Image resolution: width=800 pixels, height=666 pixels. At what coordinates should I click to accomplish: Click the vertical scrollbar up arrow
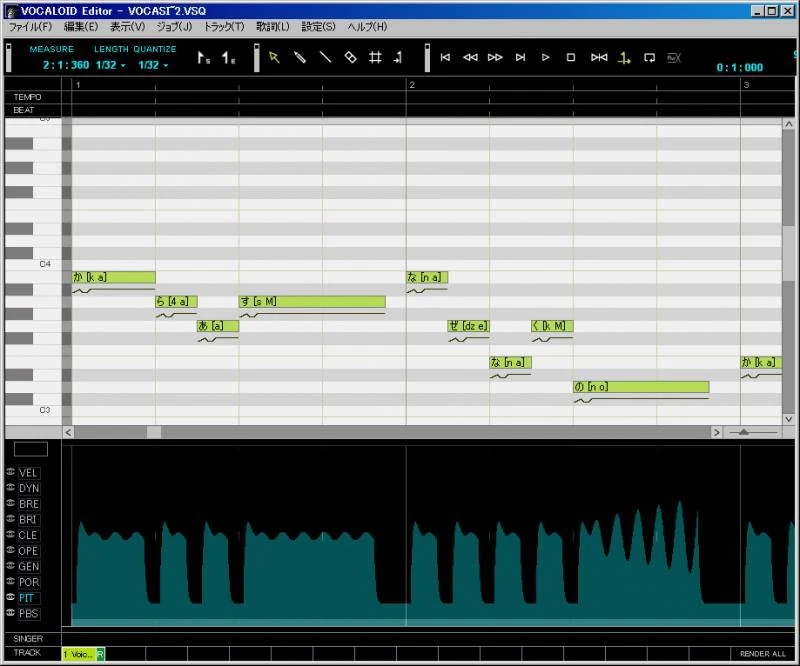[789, 124]
